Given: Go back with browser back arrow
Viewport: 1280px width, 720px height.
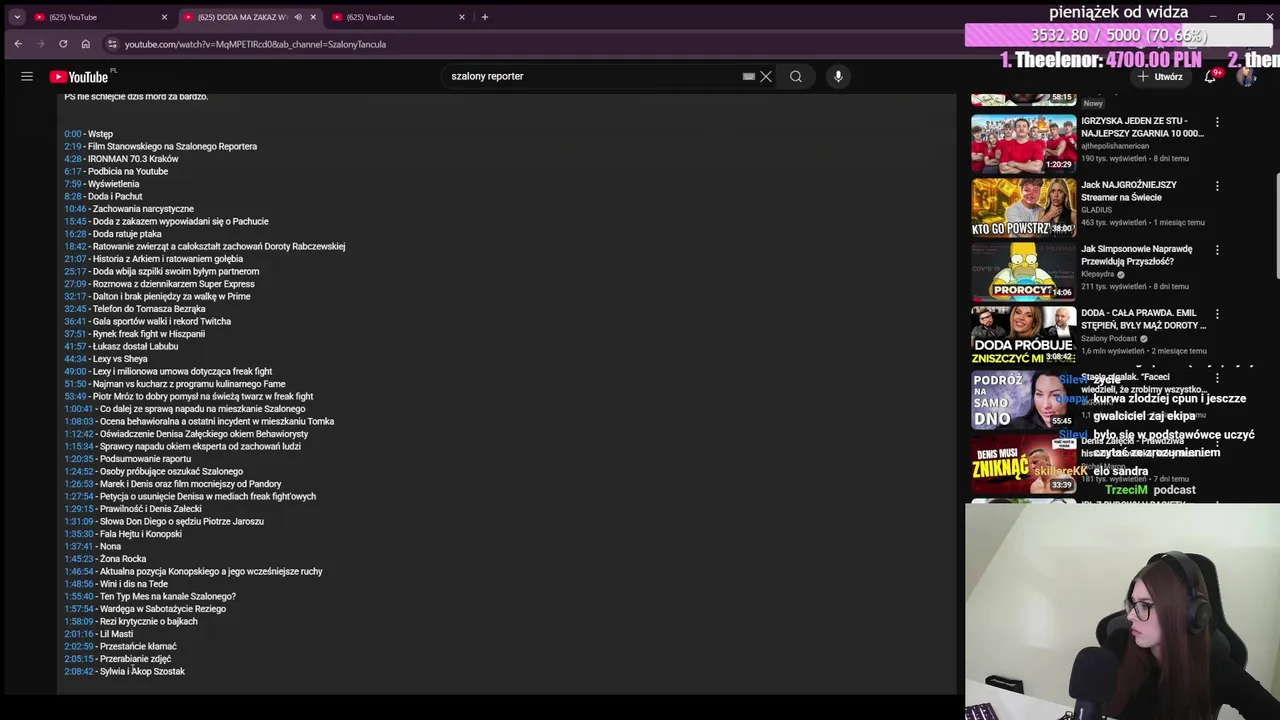Looking at the screenshot, I should pyautogui.click(x=18, y=44).
